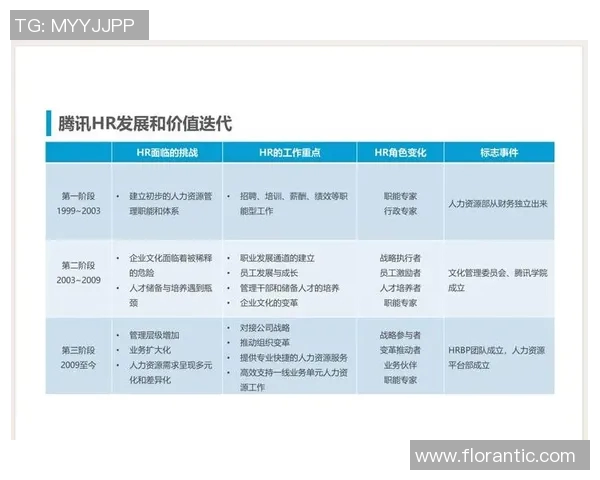600x480 pixels.
Task: Select the role "人才培养者"
Action: click(x=400, y=288)
